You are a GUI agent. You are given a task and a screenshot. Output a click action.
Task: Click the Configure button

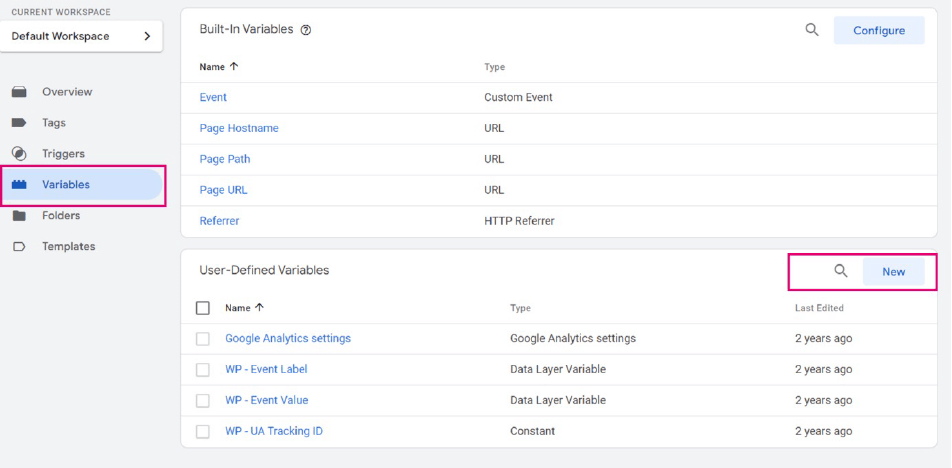coord(879,30)
